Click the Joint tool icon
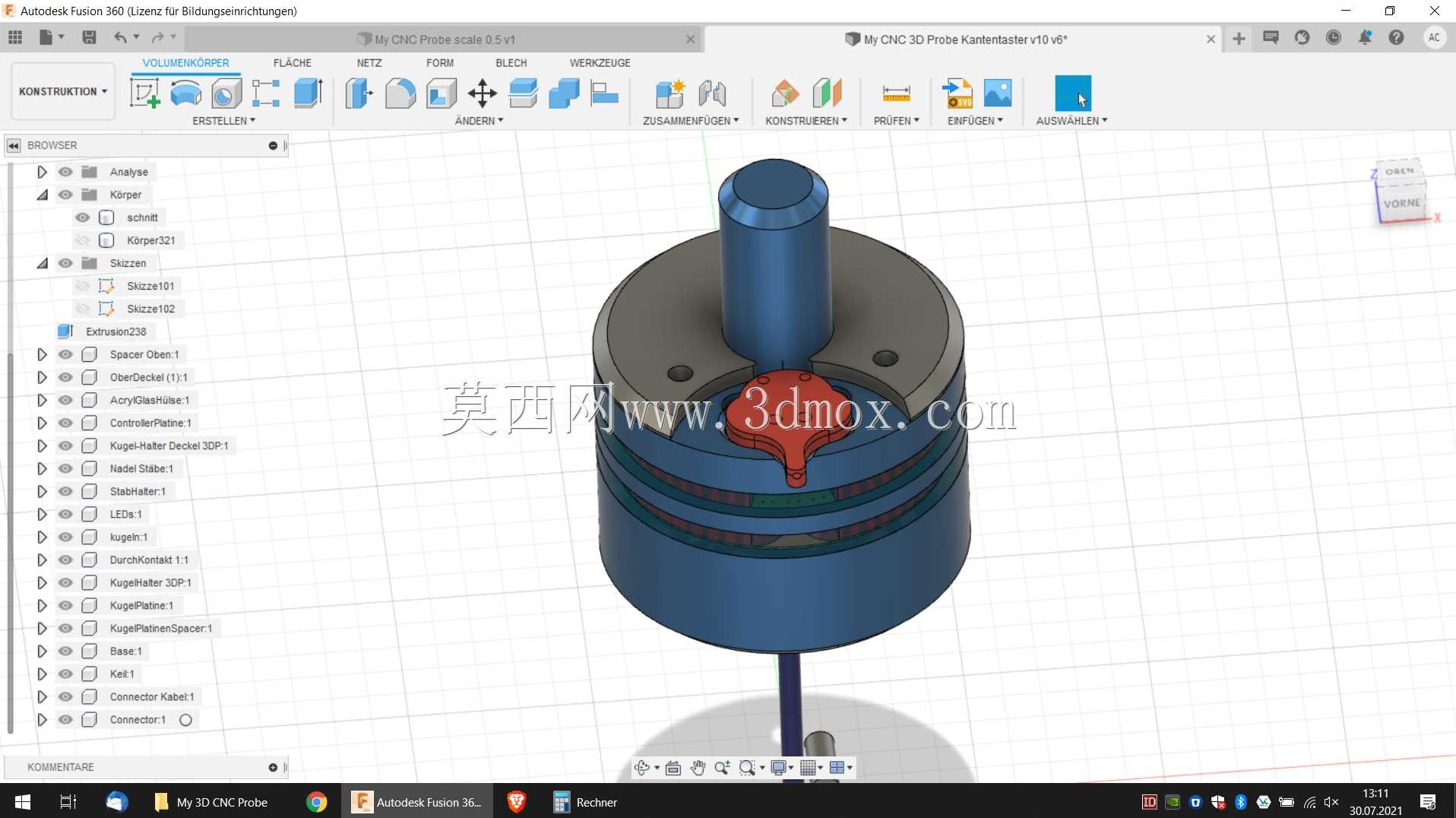1456x818 pixels. point(712,93)
